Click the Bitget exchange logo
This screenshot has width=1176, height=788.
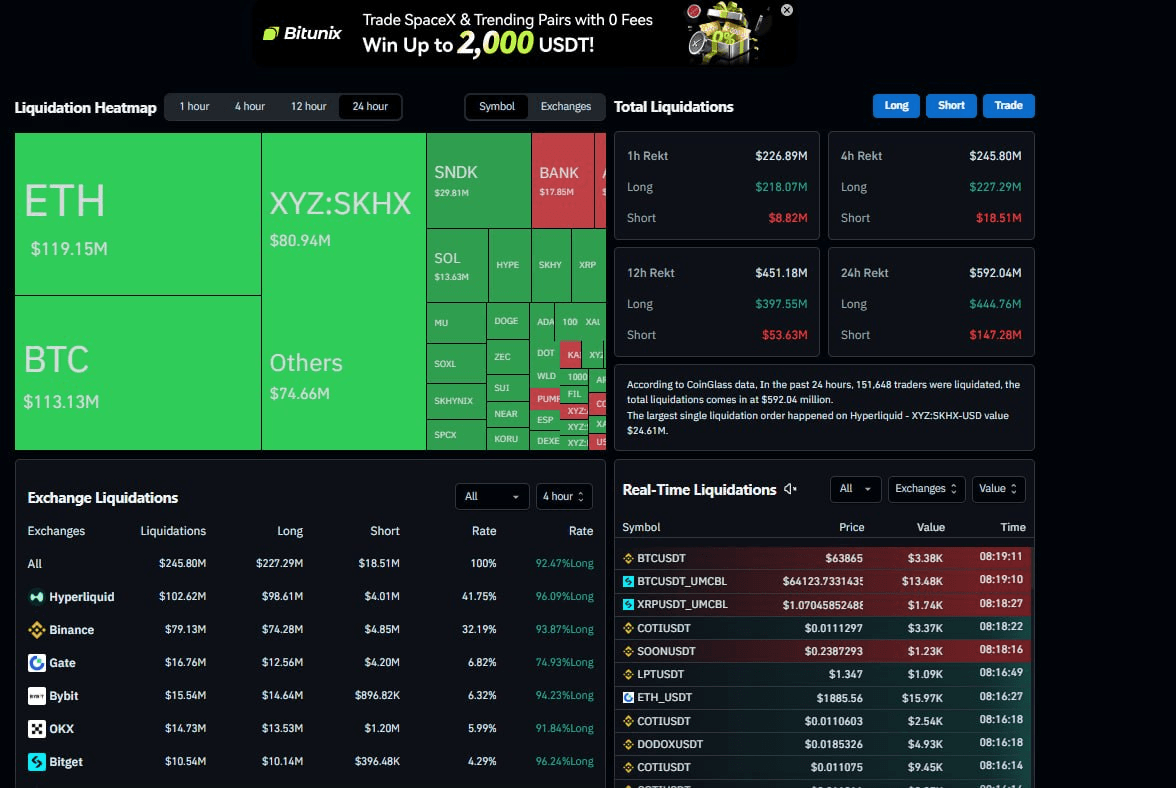(x=36, y=762)
